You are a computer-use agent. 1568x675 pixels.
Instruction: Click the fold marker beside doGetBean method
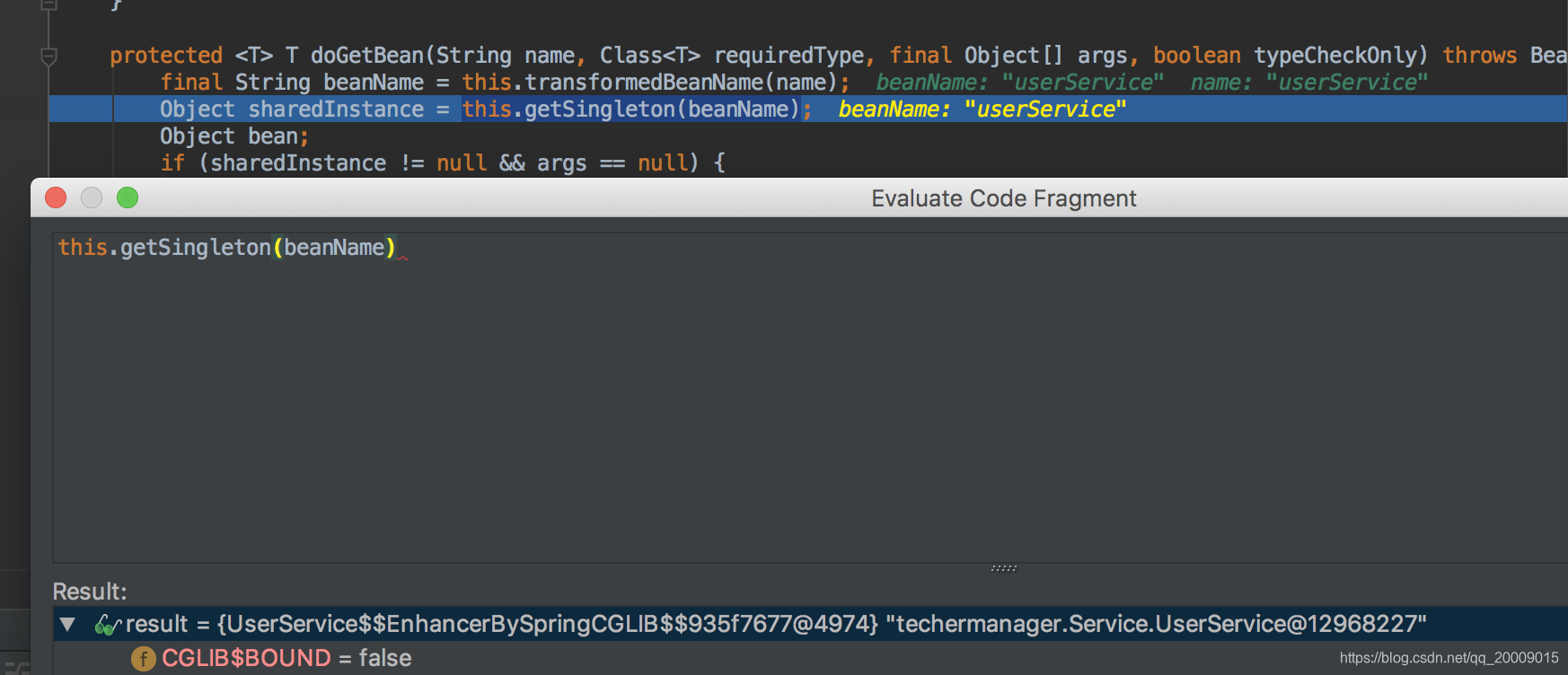[49, 57]
